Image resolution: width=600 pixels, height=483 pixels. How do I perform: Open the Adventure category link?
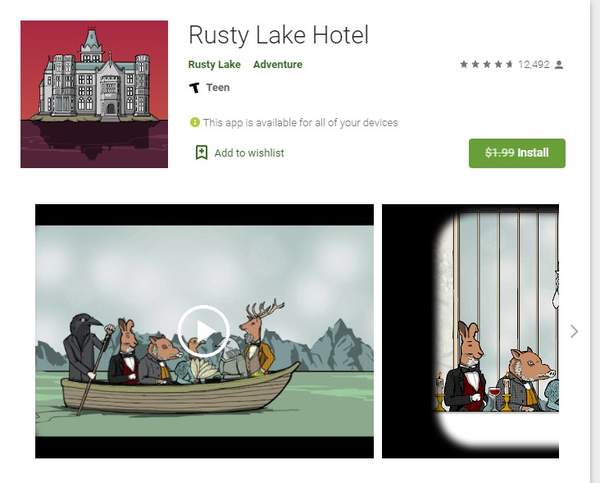click(x=278, y=64)
